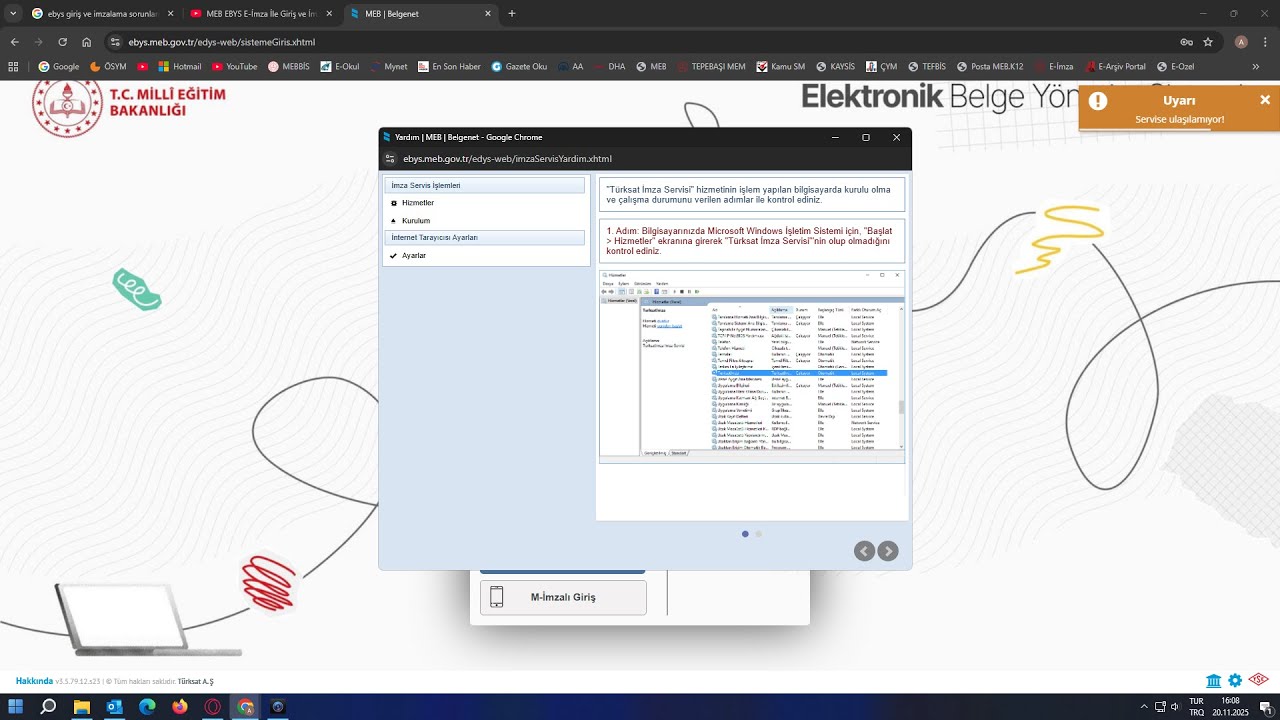Open the Ayarlar help item
The width and height of the screenshot is (1280, 720).
pyautogui.click(x=413, y=256)
